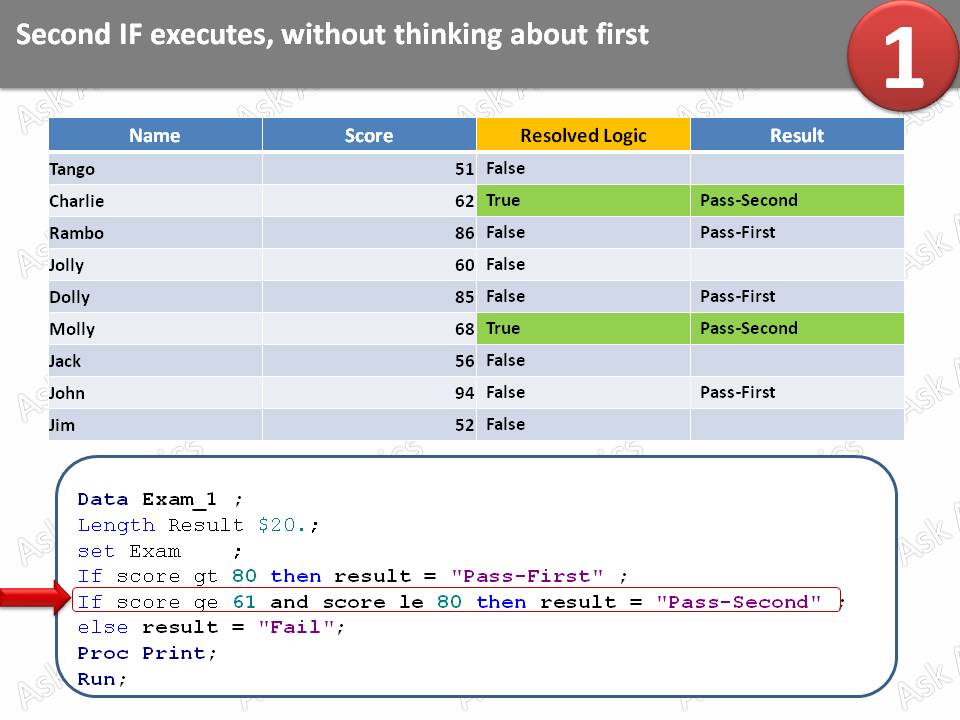Click the 'Name' column header
This screenshot has height=720, width=960.
click(x=155, y=135)
